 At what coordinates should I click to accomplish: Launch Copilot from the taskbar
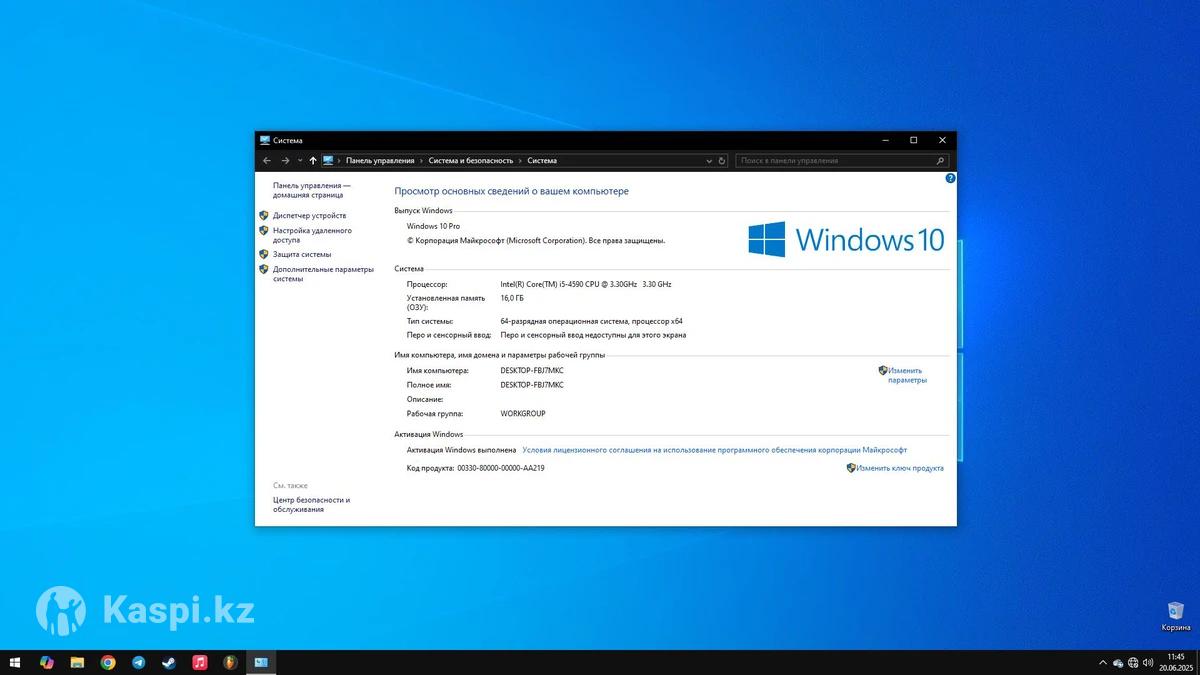46,662
